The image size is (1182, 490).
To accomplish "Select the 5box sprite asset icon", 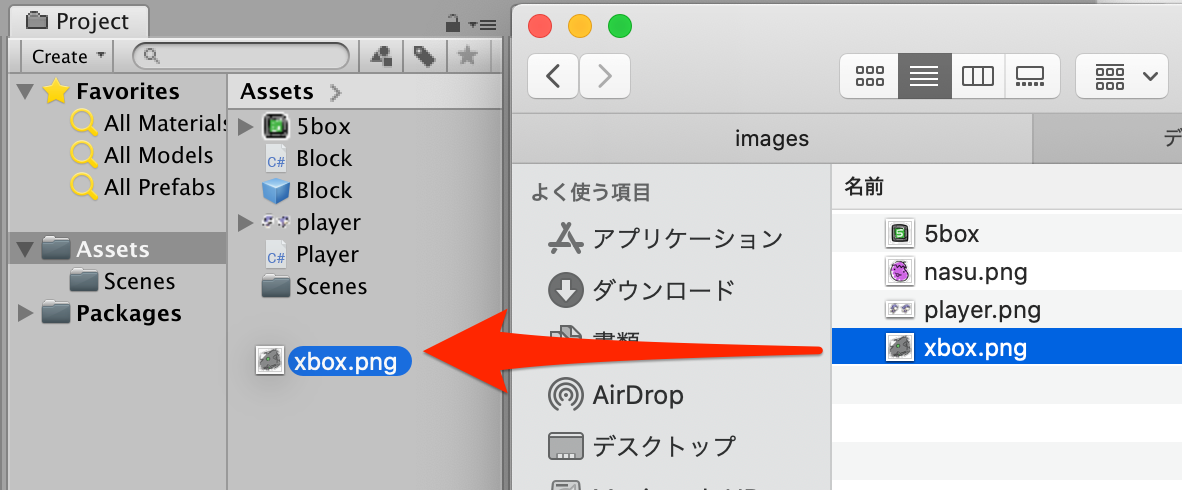I will 276,126.
